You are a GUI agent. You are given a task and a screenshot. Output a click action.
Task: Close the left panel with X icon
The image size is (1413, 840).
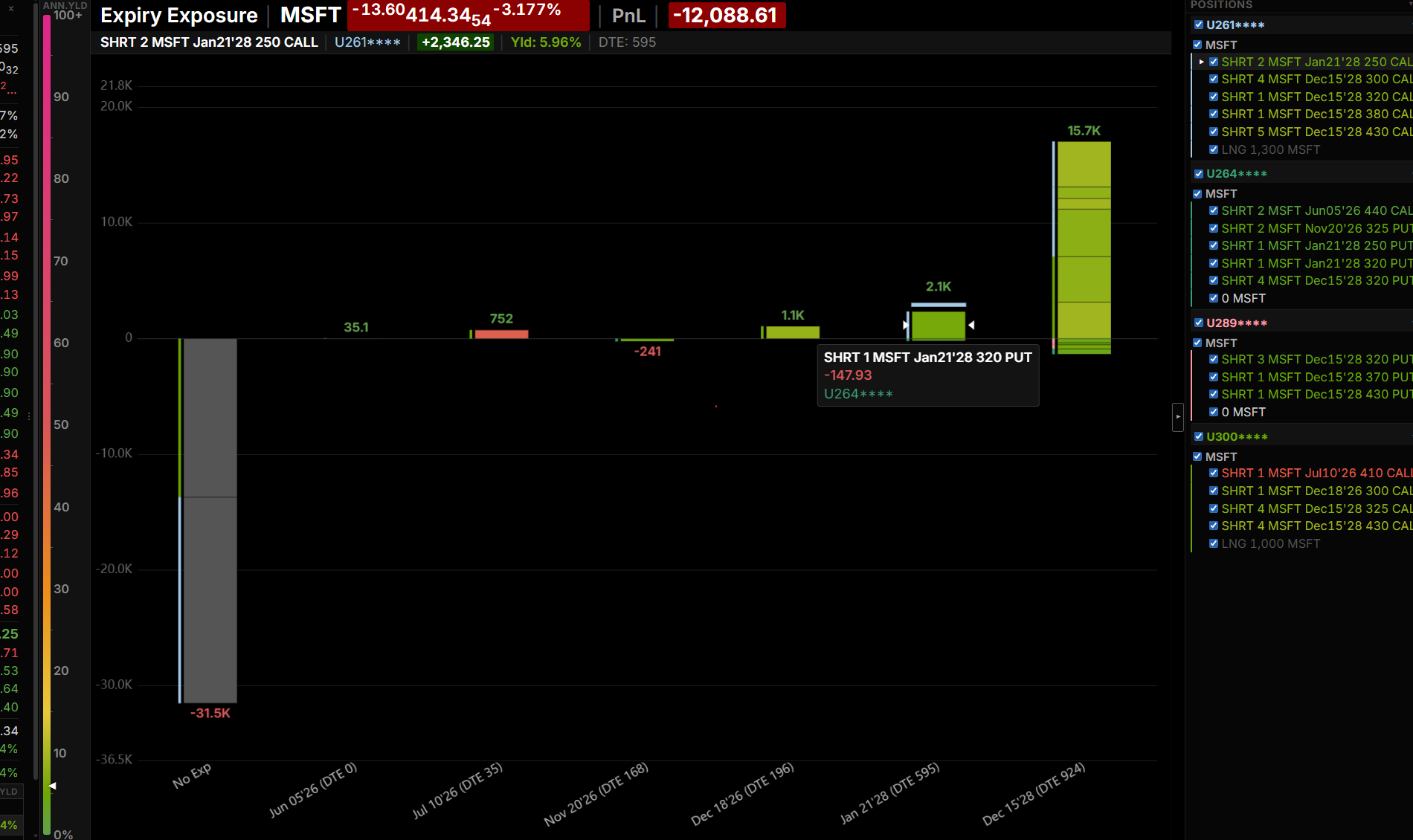pos(11,8)
